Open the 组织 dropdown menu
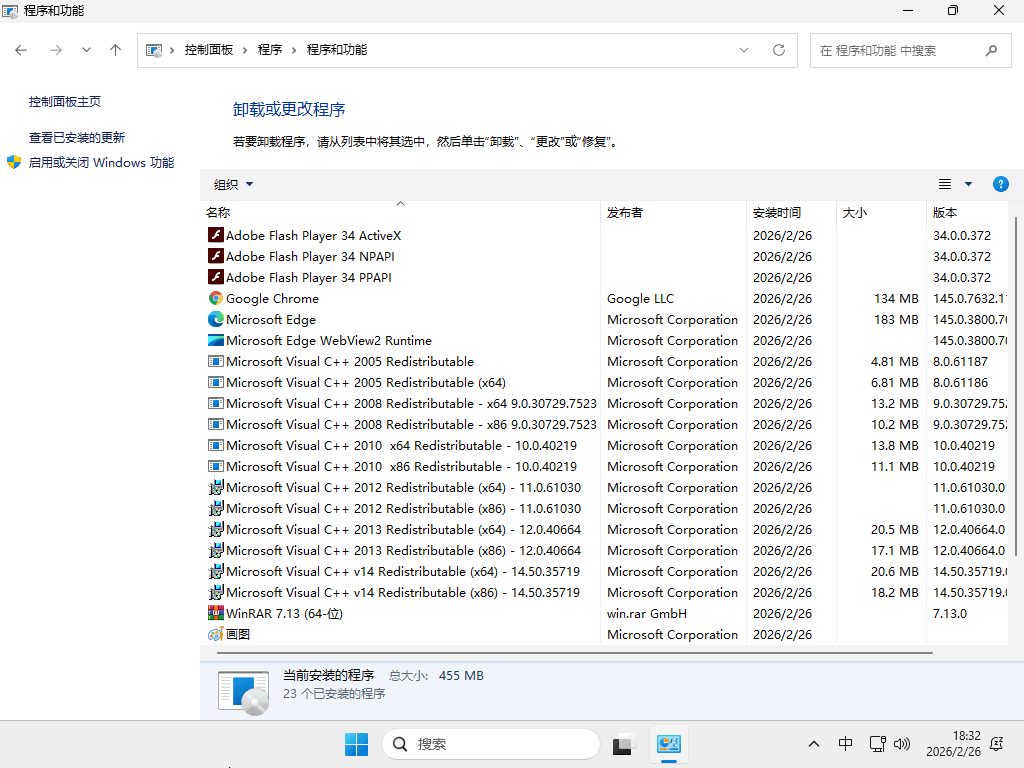1024x768 pixels. point(233,184)
